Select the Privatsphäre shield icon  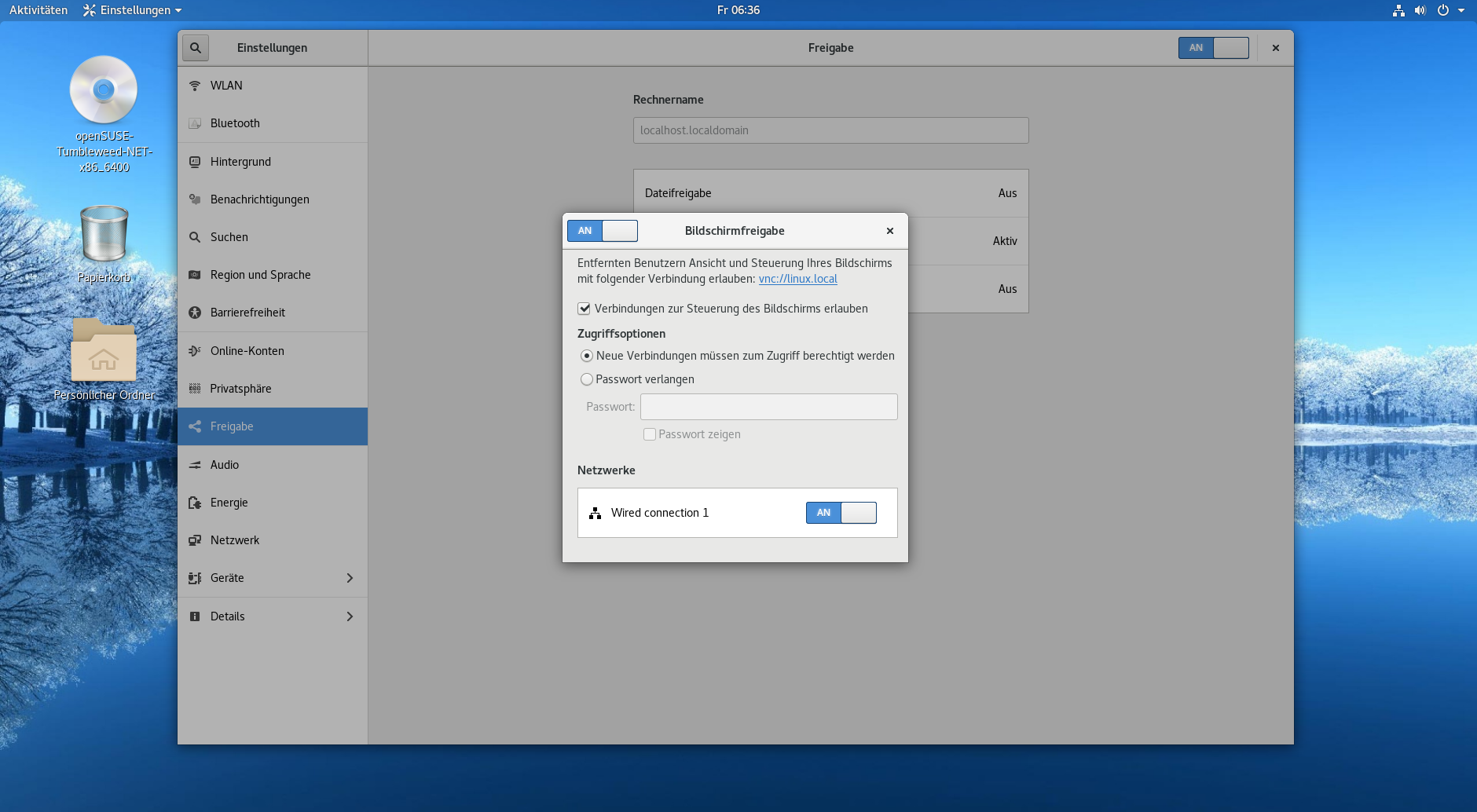pyautogui.click(x=196, y=388)
